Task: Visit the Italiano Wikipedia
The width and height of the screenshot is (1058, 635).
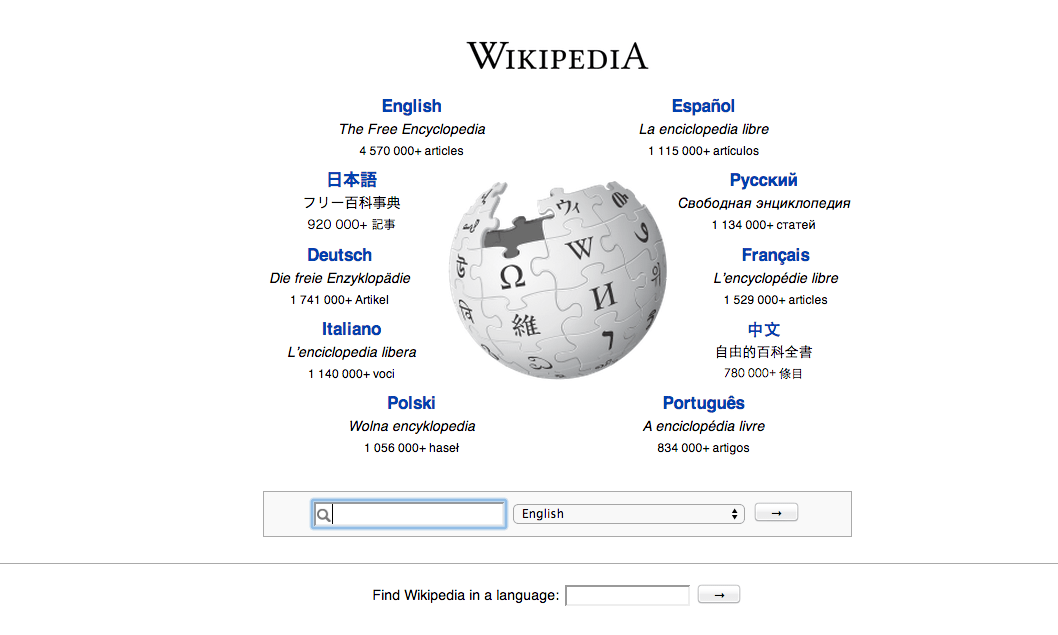Action: [351, 329]
